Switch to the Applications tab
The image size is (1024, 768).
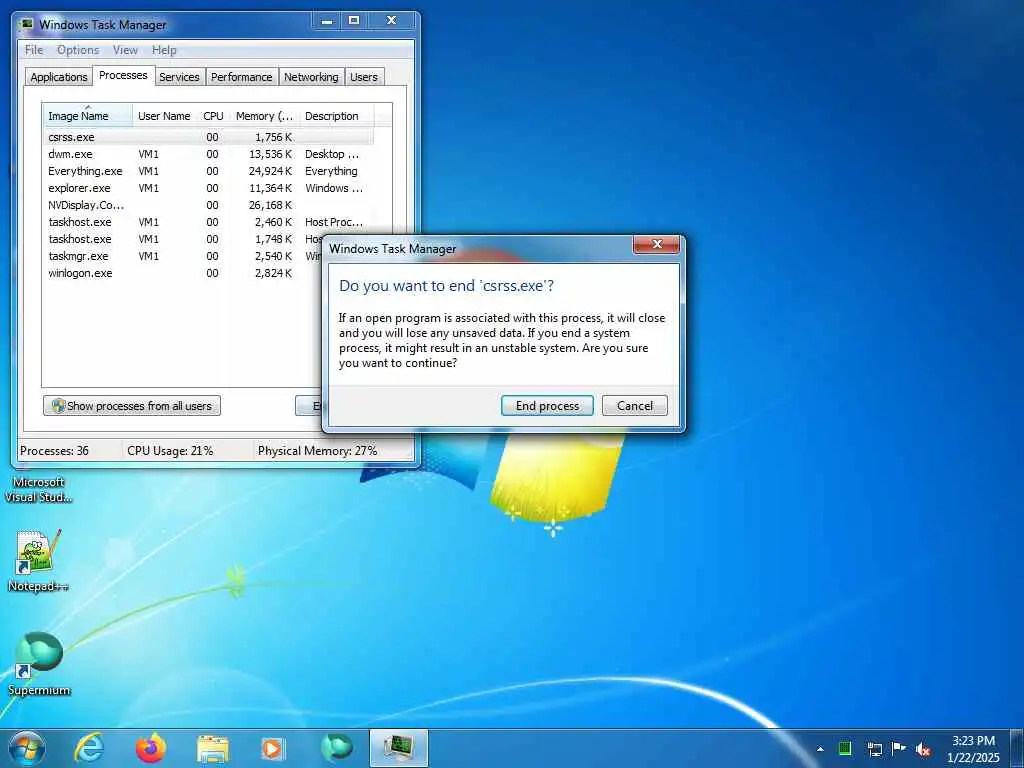[59, 77]
